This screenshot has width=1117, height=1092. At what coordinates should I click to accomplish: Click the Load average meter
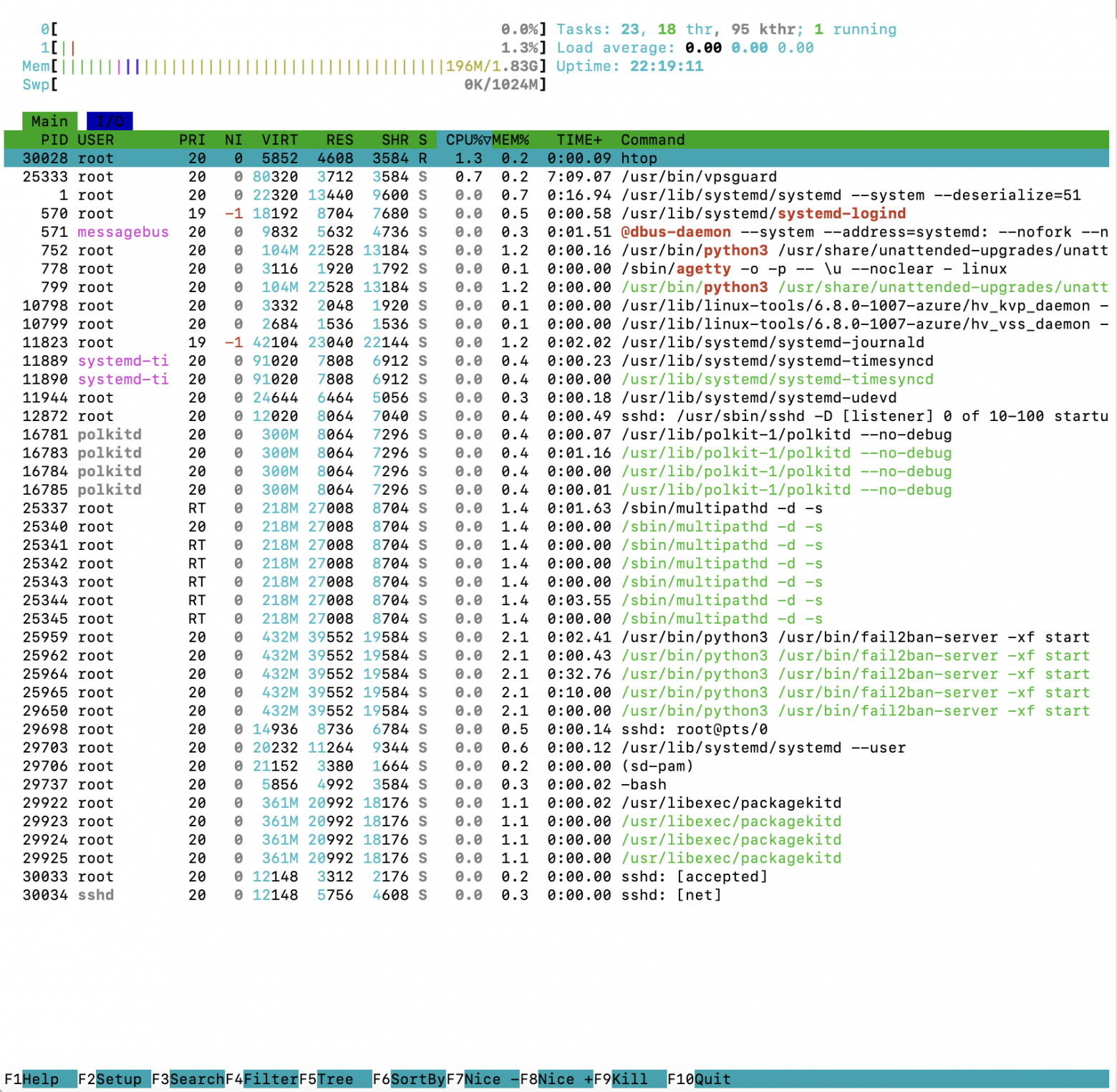tap(685, 48)
